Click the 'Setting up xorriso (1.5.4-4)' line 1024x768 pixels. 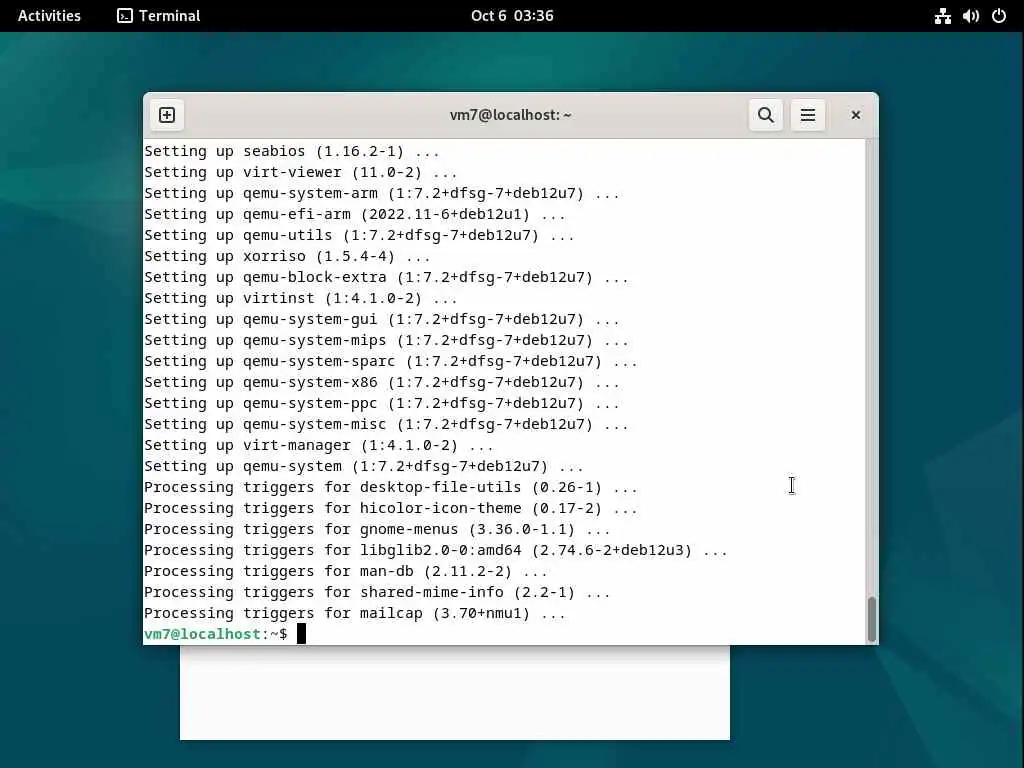(287, 256)
